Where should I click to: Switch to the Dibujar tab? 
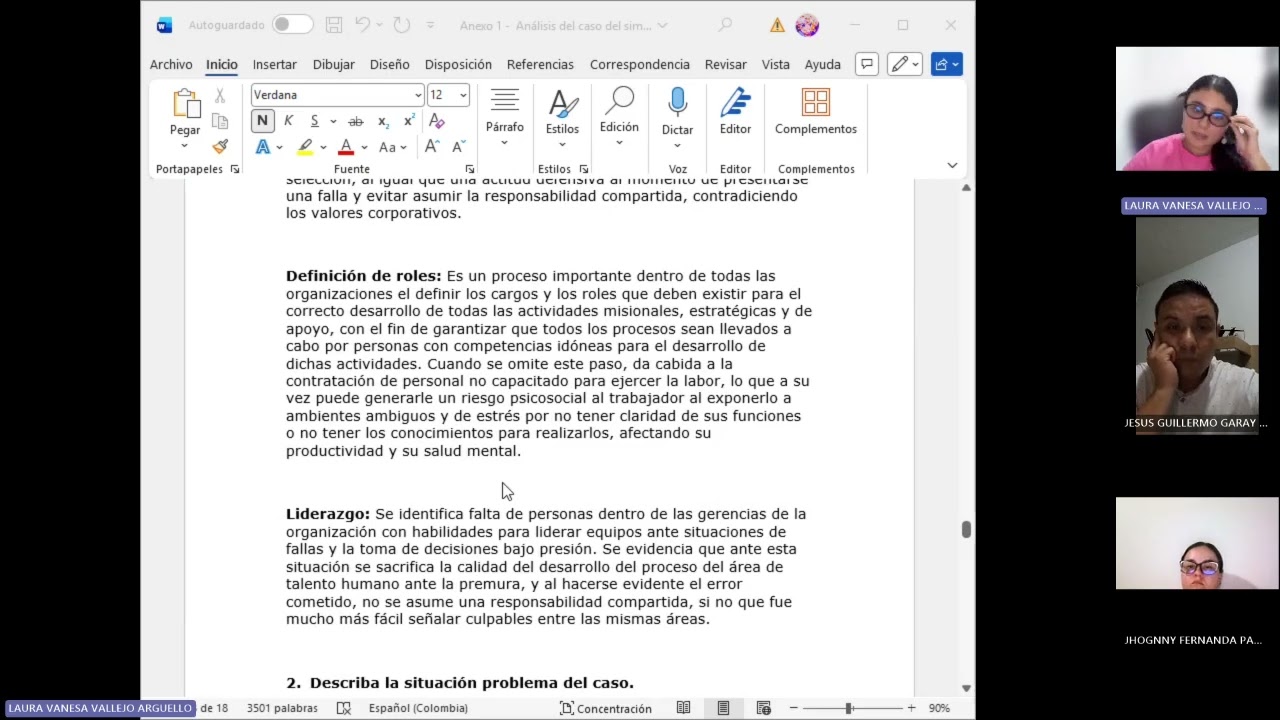(x=333, y=64)
